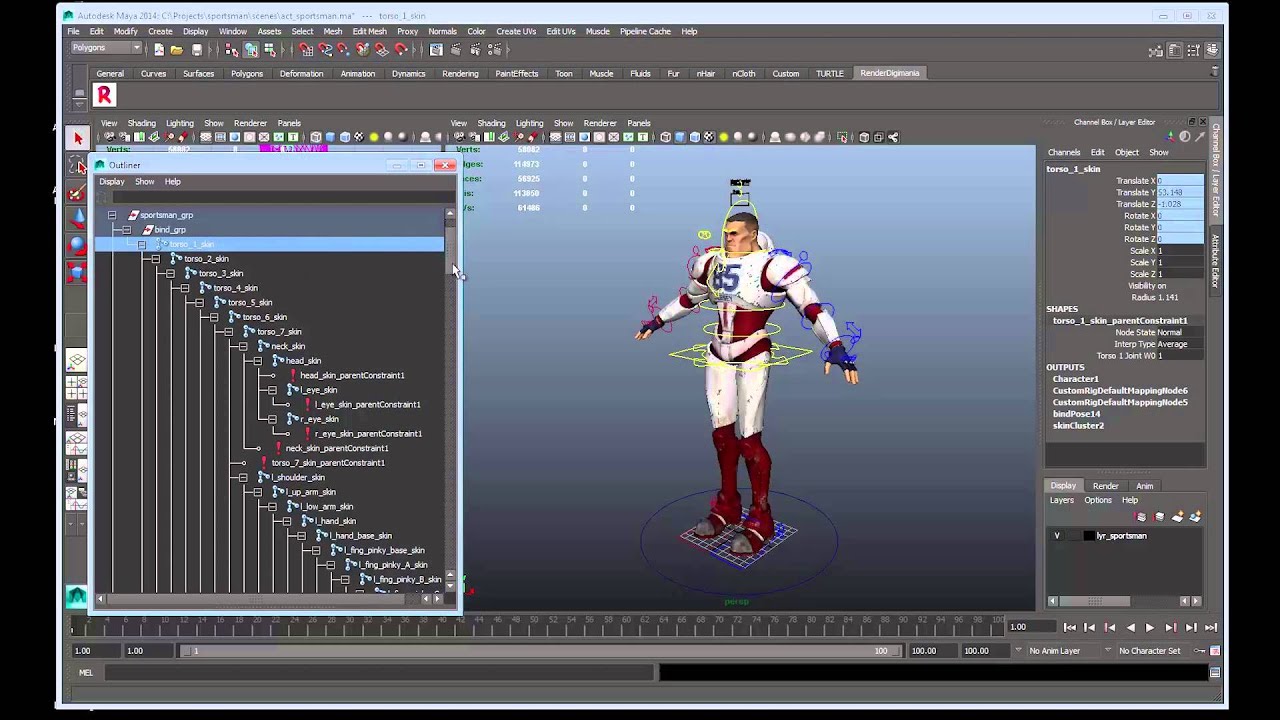Click go to start of playback range
Image resolution: width=1280 pixels, height=720 pixels.
[1069, 628]
